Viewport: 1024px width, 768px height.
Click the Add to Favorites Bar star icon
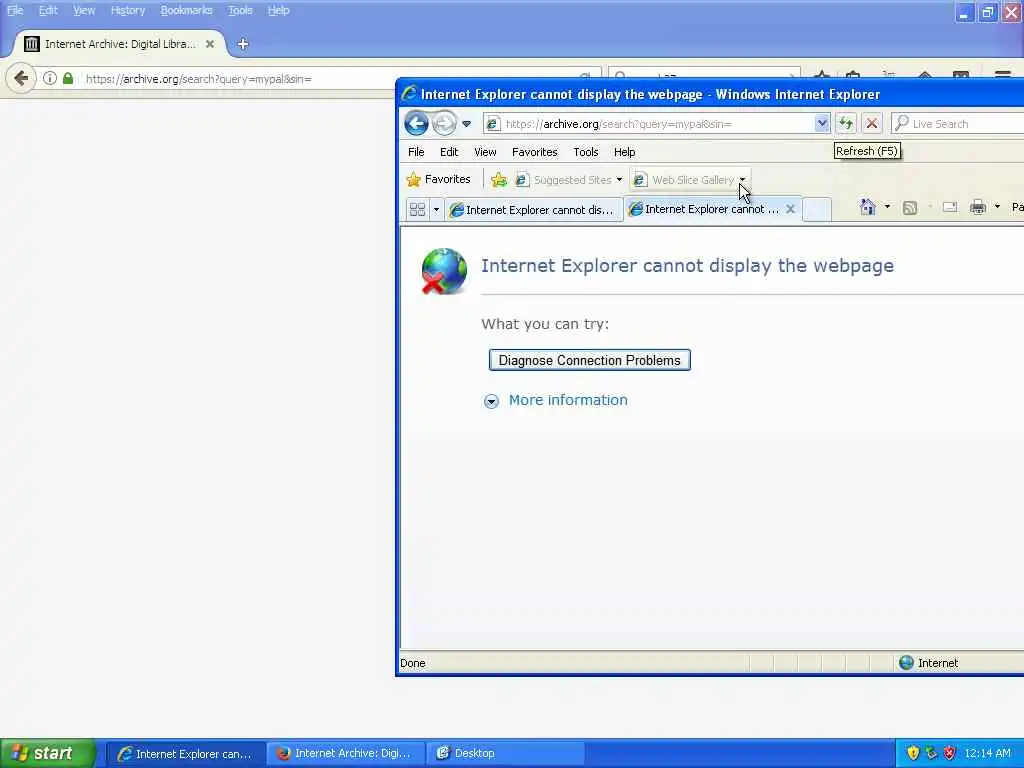[x=499, y=180]
